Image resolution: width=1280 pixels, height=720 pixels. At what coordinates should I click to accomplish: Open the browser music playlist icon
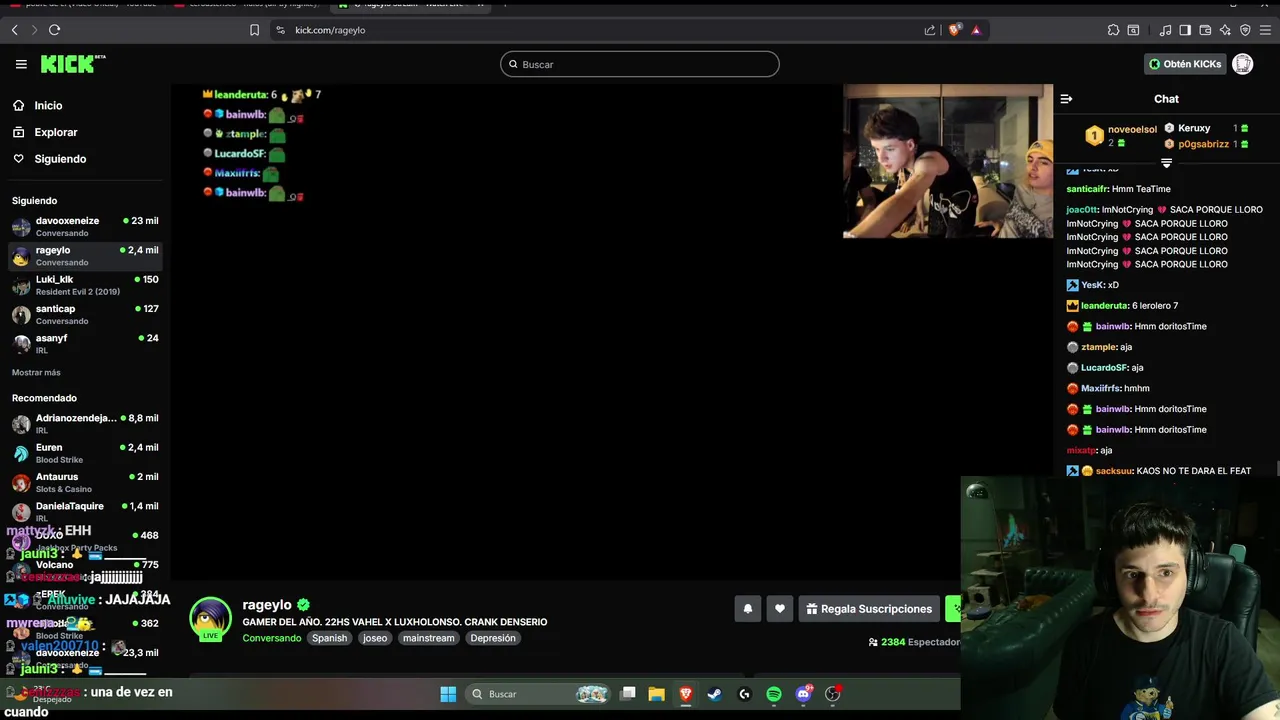[x=1166, y=30]
